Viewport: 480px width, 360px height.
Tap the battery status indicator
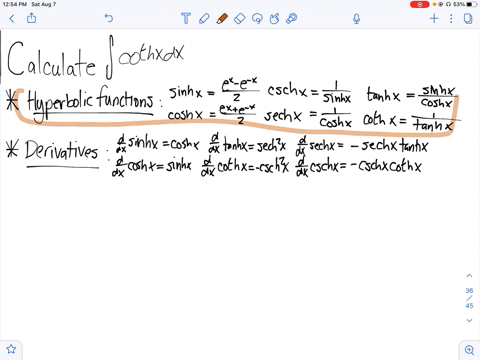pos(471,4)
